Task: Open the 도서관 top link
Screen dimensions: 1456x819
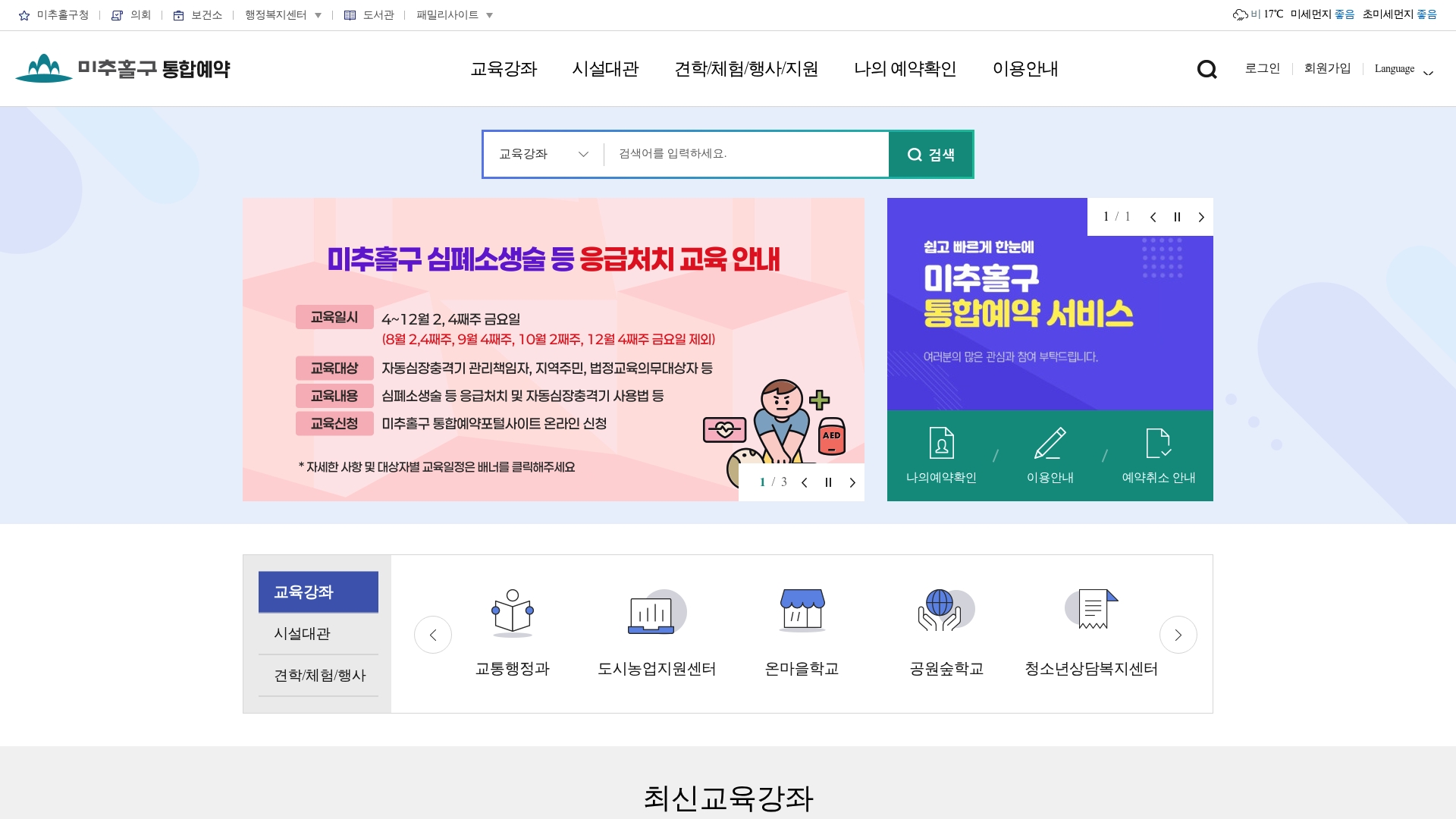Action: click(369, 15)
